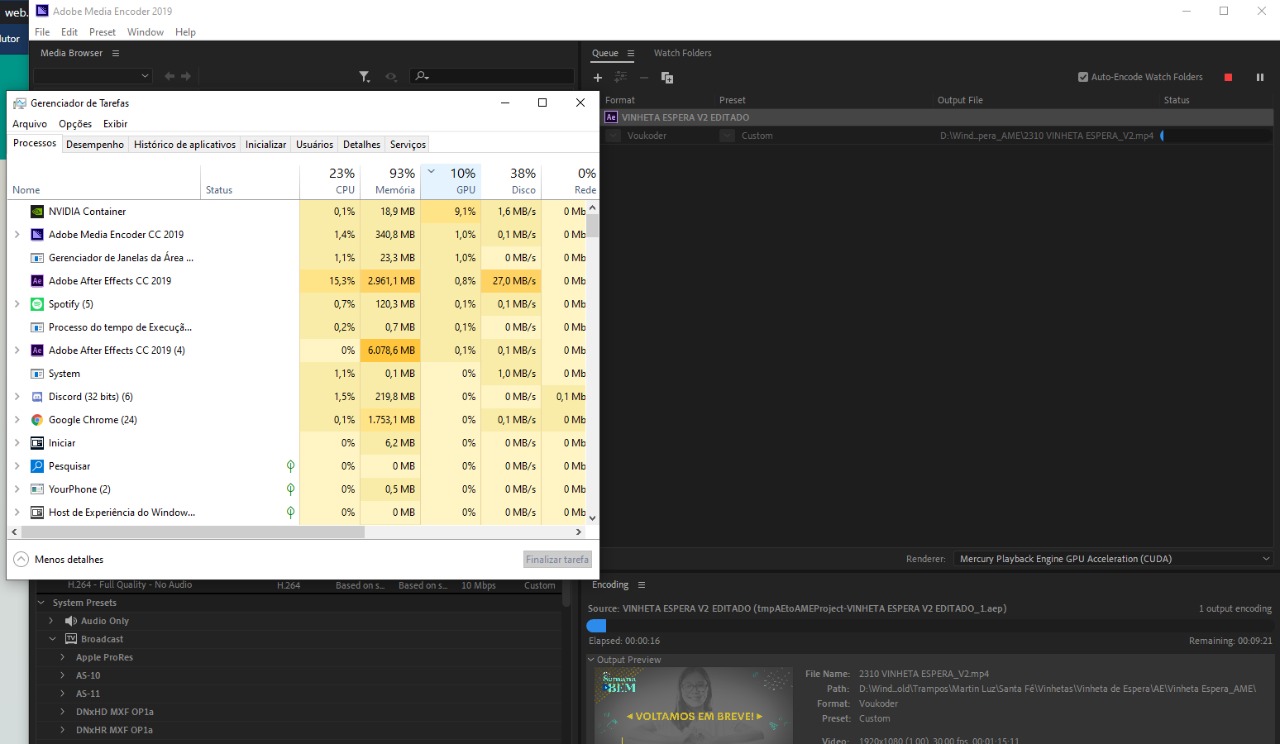Uncheck Auto-Encode Watch Folders checkbox
1280x744 pixels.
(x=1083, y=77)
